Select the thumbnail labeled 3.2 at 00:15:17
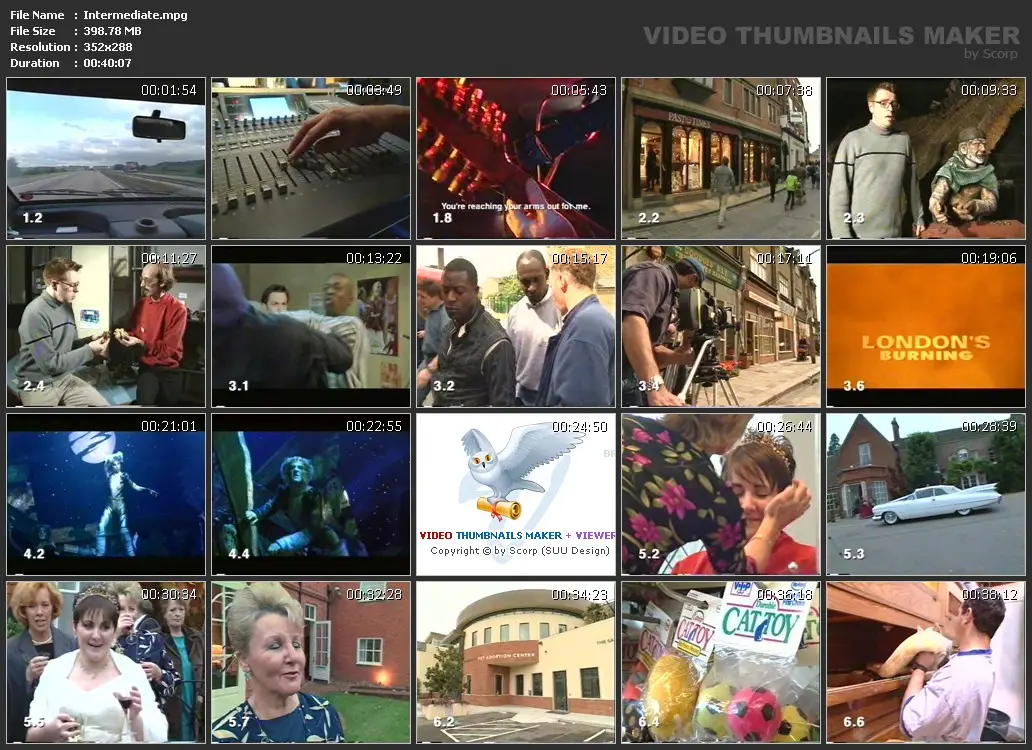 pos(516,326)
